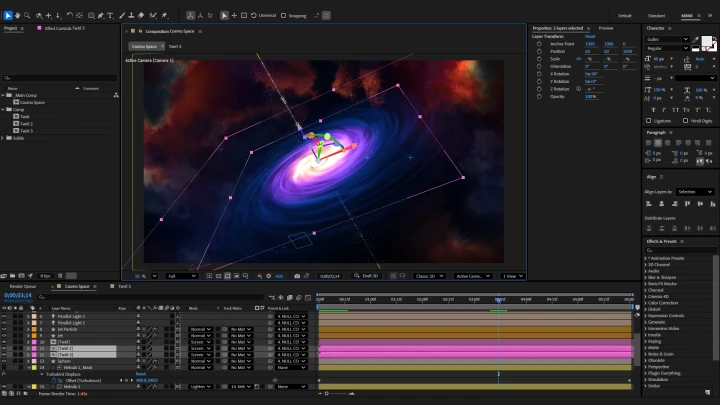Screen dimensions: 720x405
Task: Click the text fill color swatch
Action: click(x=705, y=43)
